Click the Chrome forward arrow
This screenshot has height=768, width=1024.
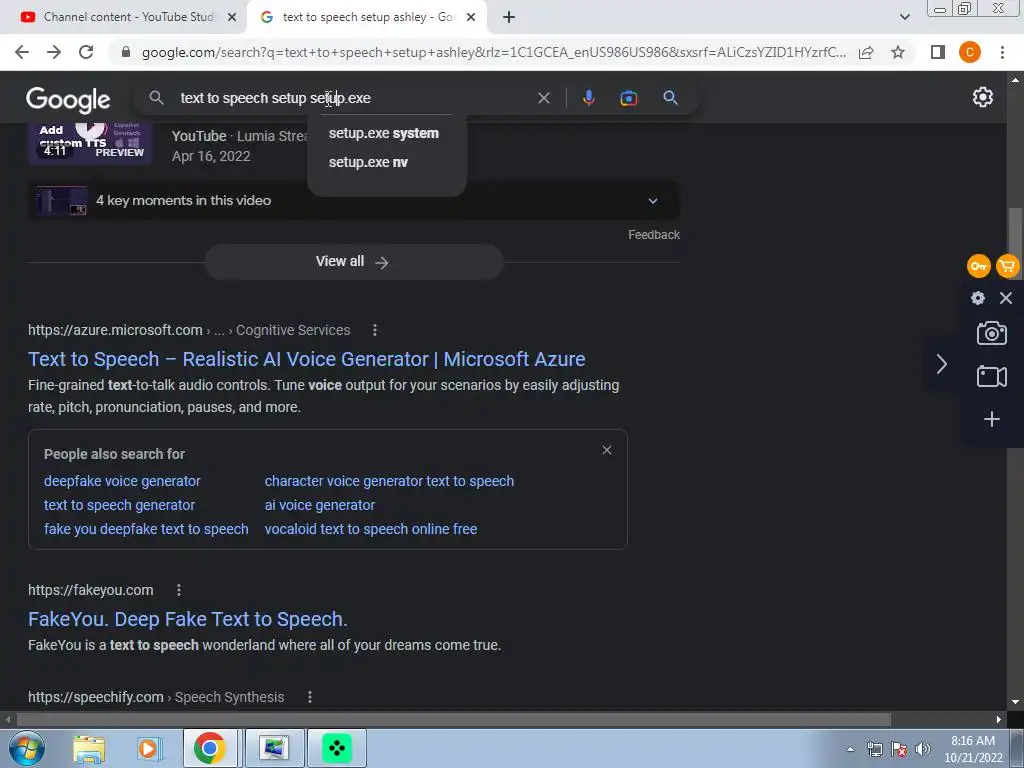tap(54, 52)
